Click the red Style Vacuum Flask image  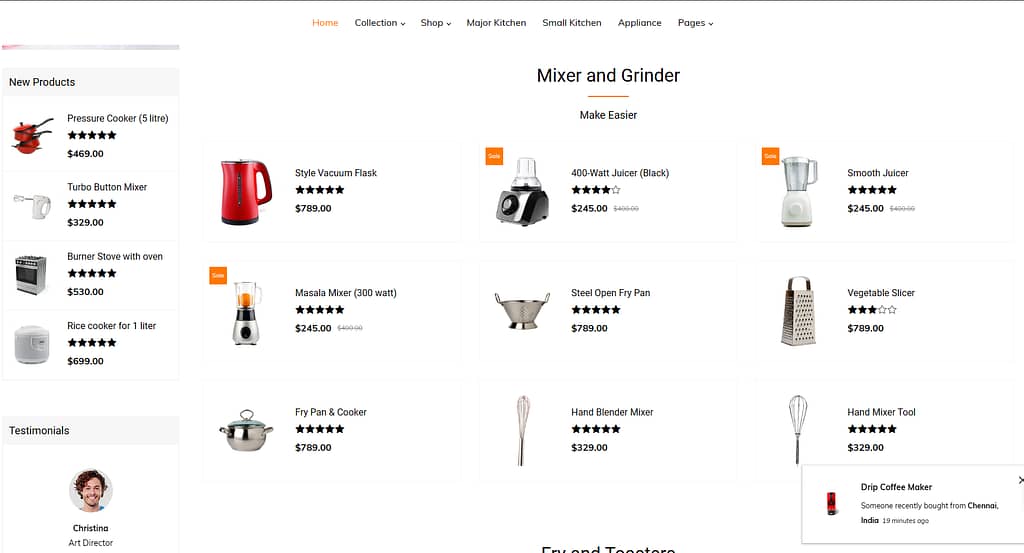(x=246, y=191)
